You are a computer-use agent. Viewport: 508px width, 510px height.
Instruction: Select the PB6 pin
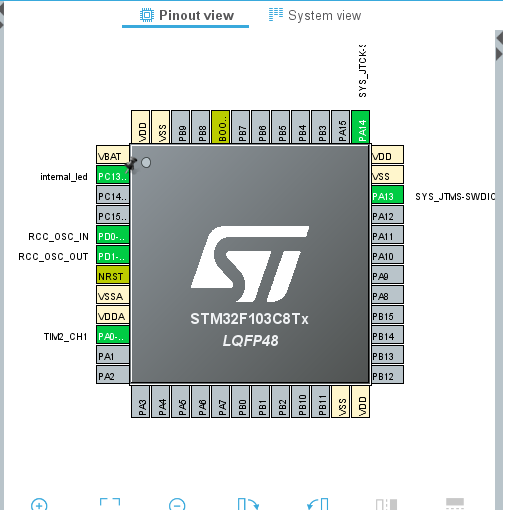coord(260,127)
